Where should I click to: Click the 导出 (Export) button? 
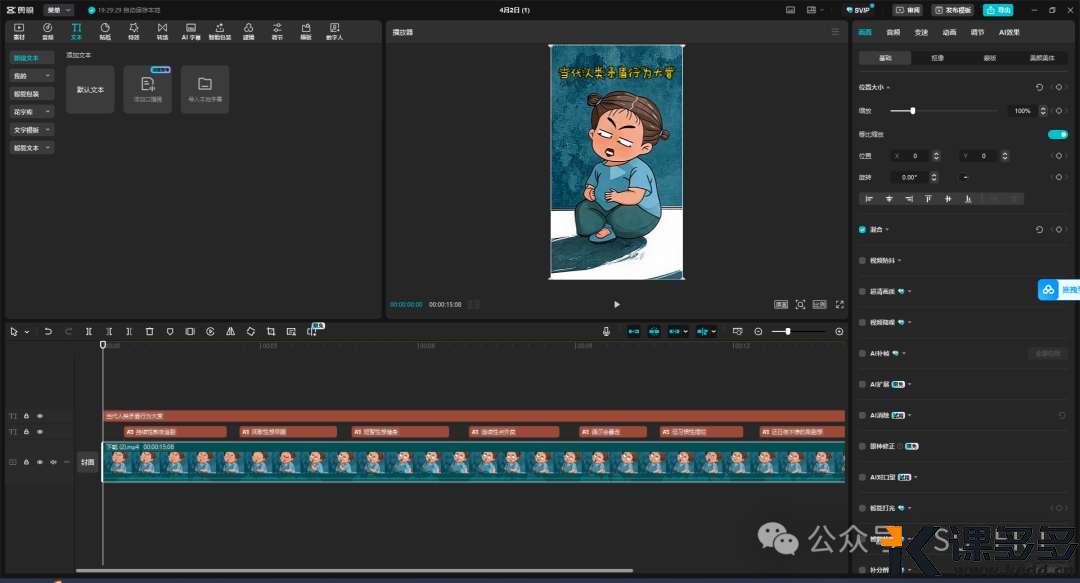997,10
